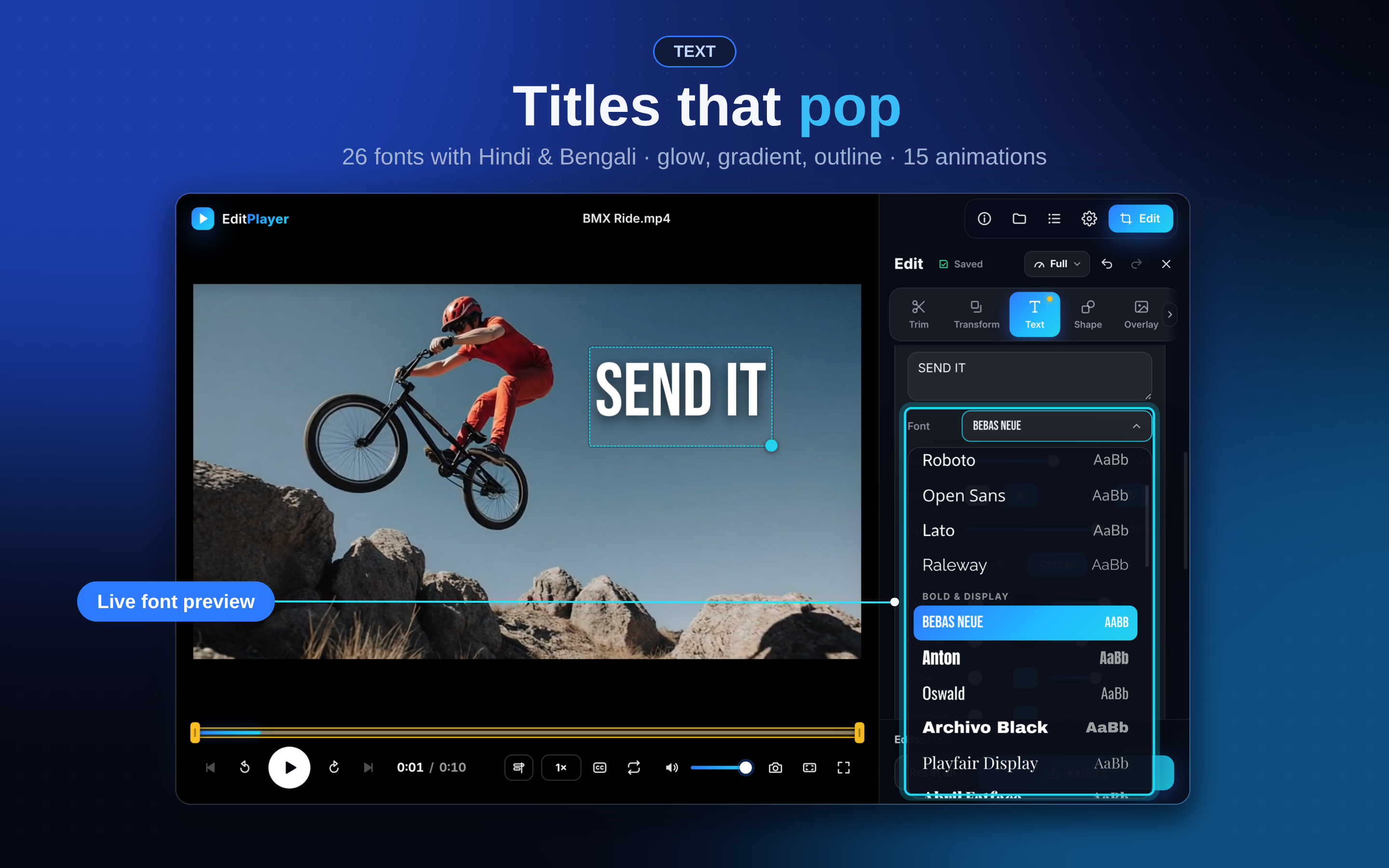
Task: Rewind with the replay-back icon
Action: pyautogui.click(x=245, y=768)
